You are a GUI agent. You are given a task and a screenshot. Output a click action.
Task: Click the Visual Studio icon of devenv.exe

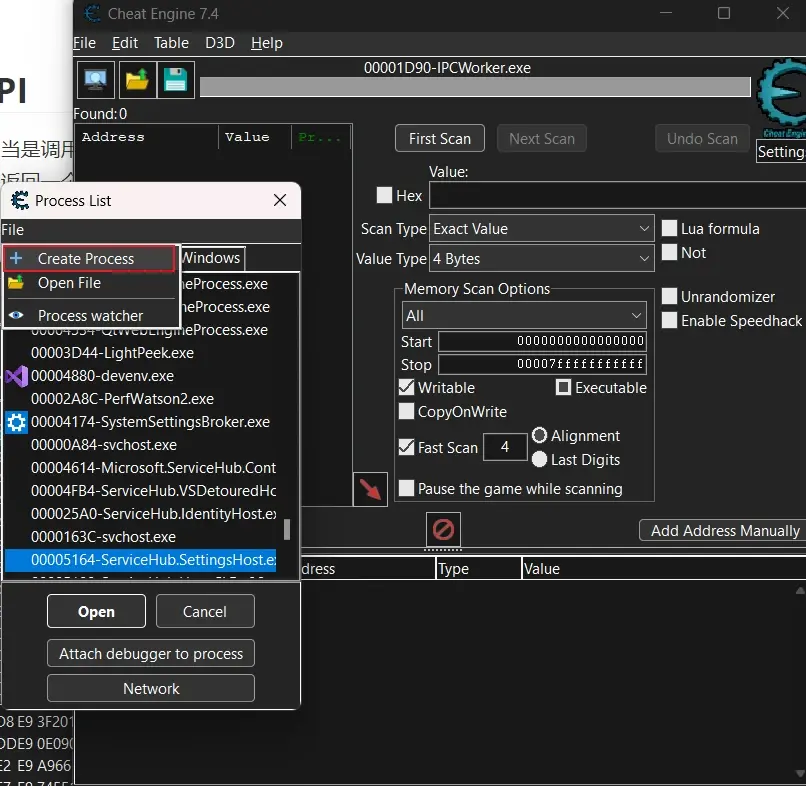[x=16, y=376]
